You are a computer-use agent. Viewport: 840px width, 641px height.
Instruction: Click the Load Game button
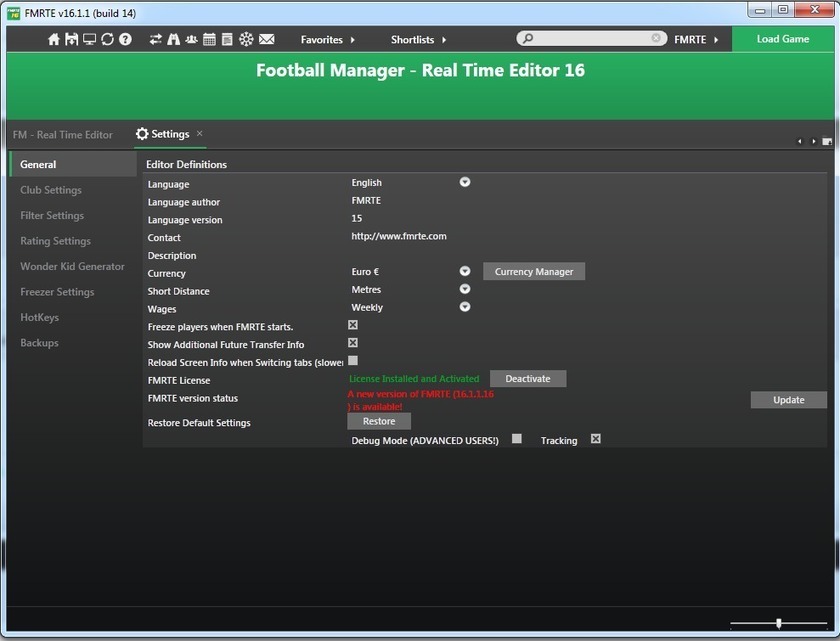pos(783,39)
